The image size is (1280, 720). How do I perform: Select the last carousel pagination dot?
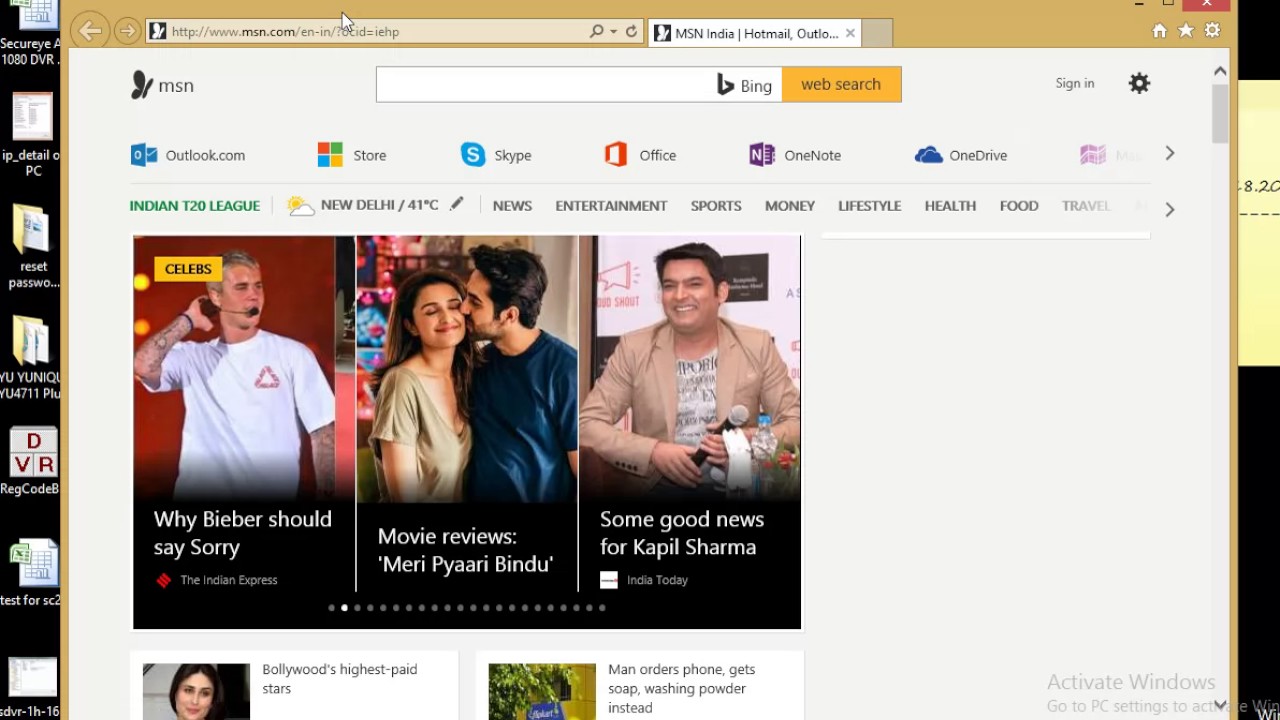pos(602,607)
